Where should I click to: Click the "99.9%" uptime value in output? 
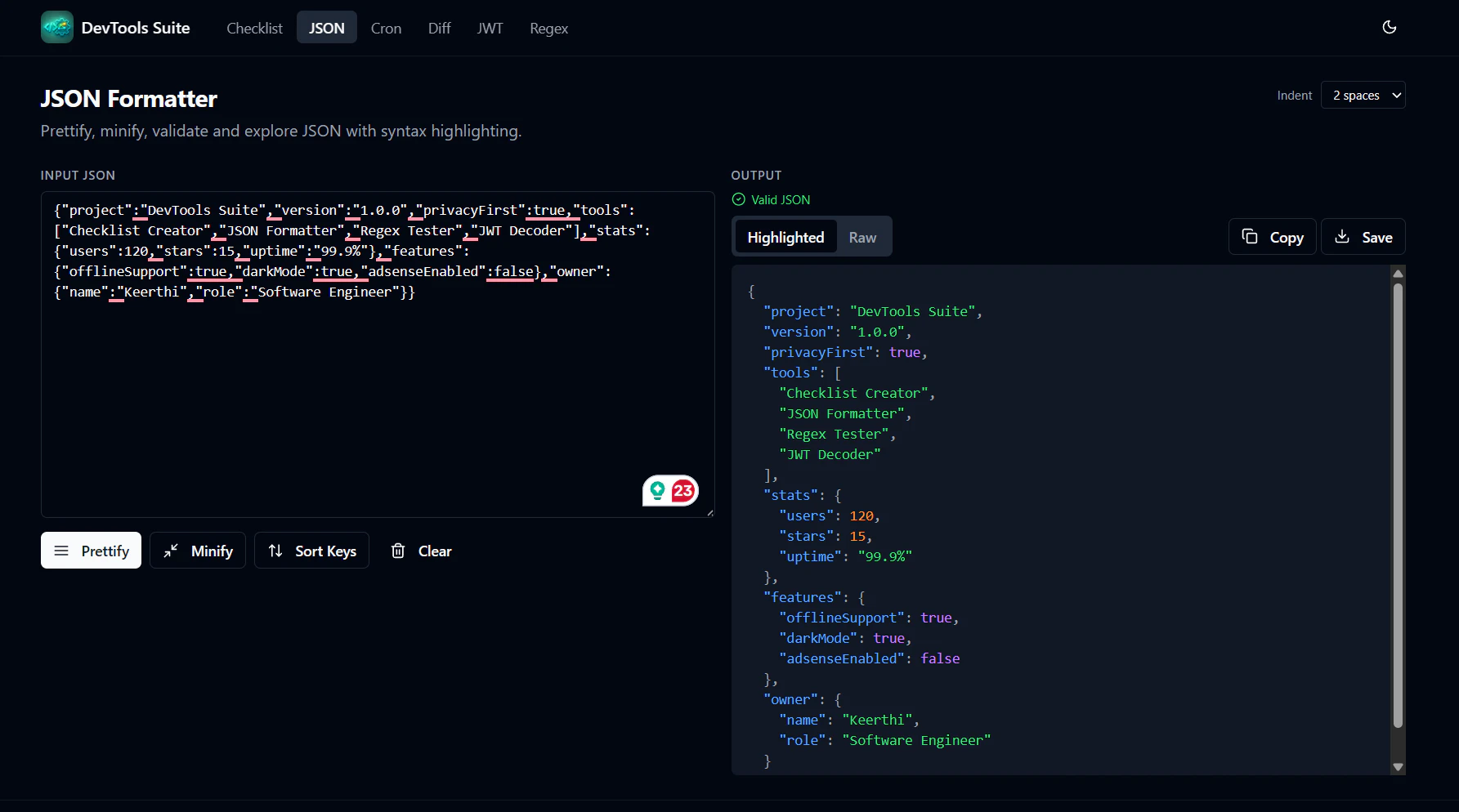tap(884, 556)
